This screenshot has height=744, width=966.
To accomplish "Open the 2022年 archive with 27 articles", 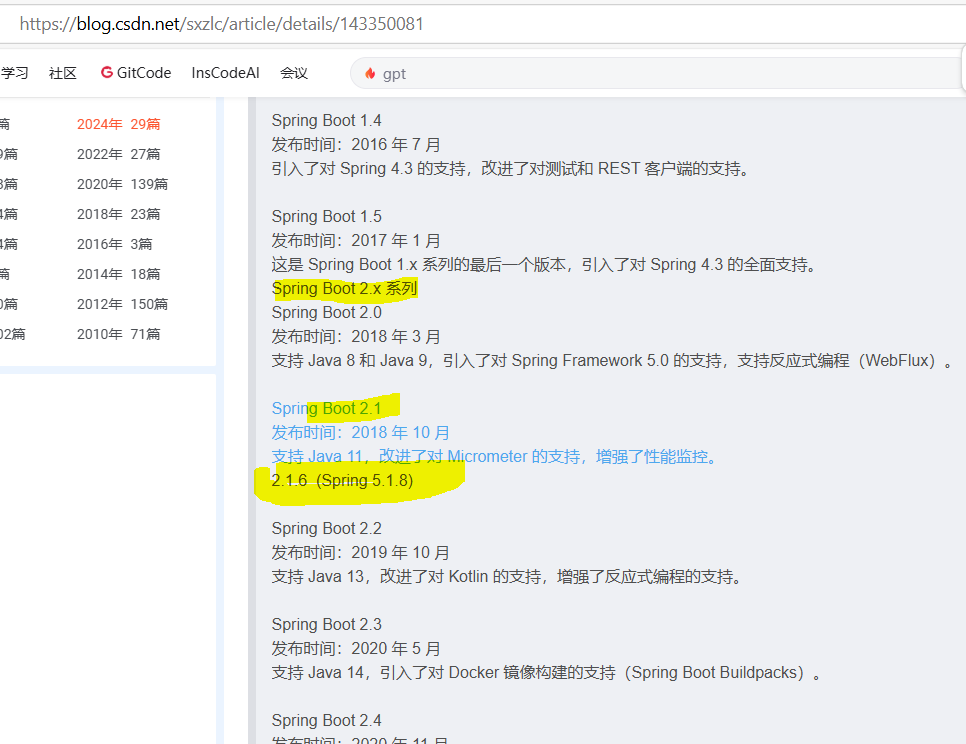I will point(120,153).
